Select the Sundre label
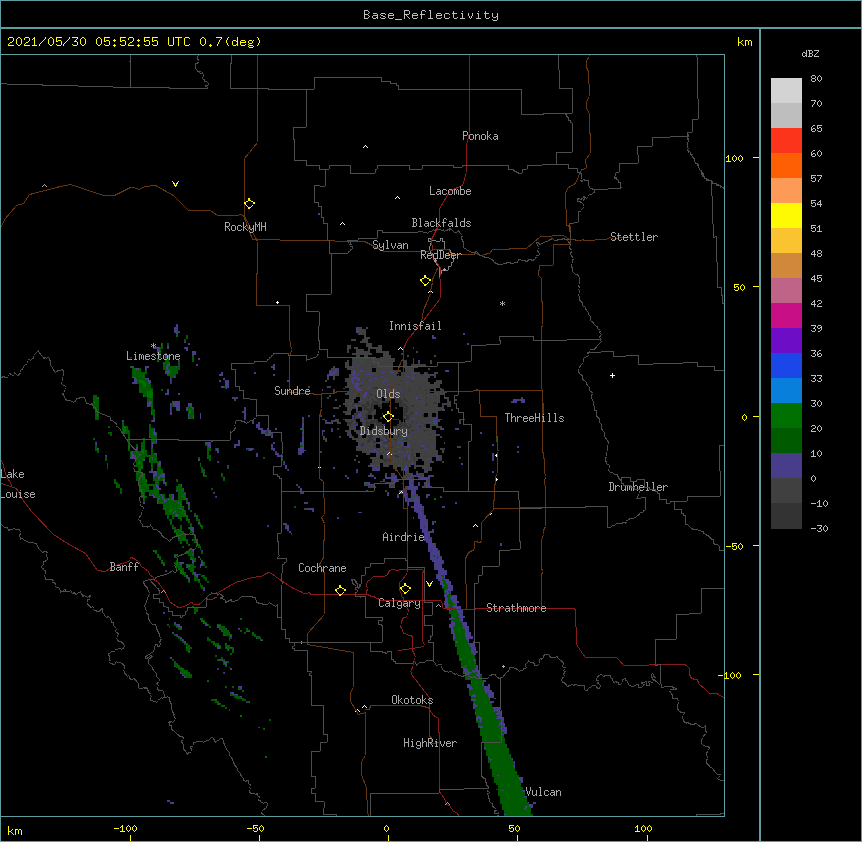The height and width of the screenshot is (842, 862). [x=292, y=391]
